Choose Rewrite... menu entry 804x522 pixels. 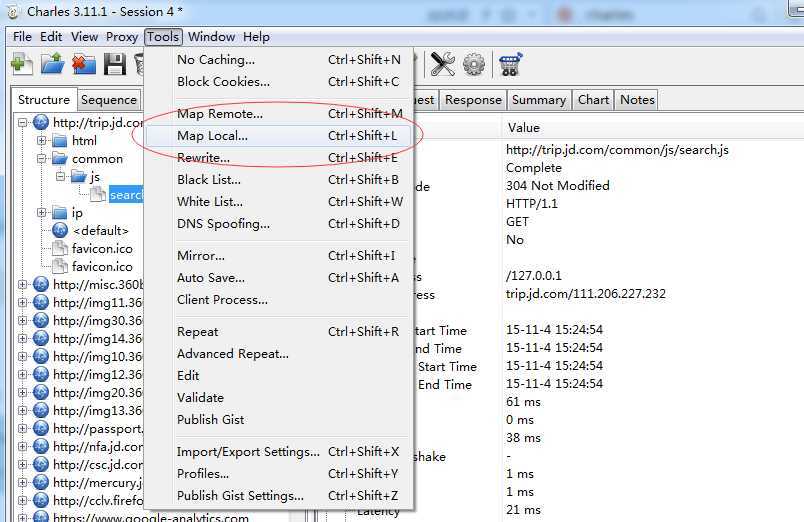click(x=279, y=158)
